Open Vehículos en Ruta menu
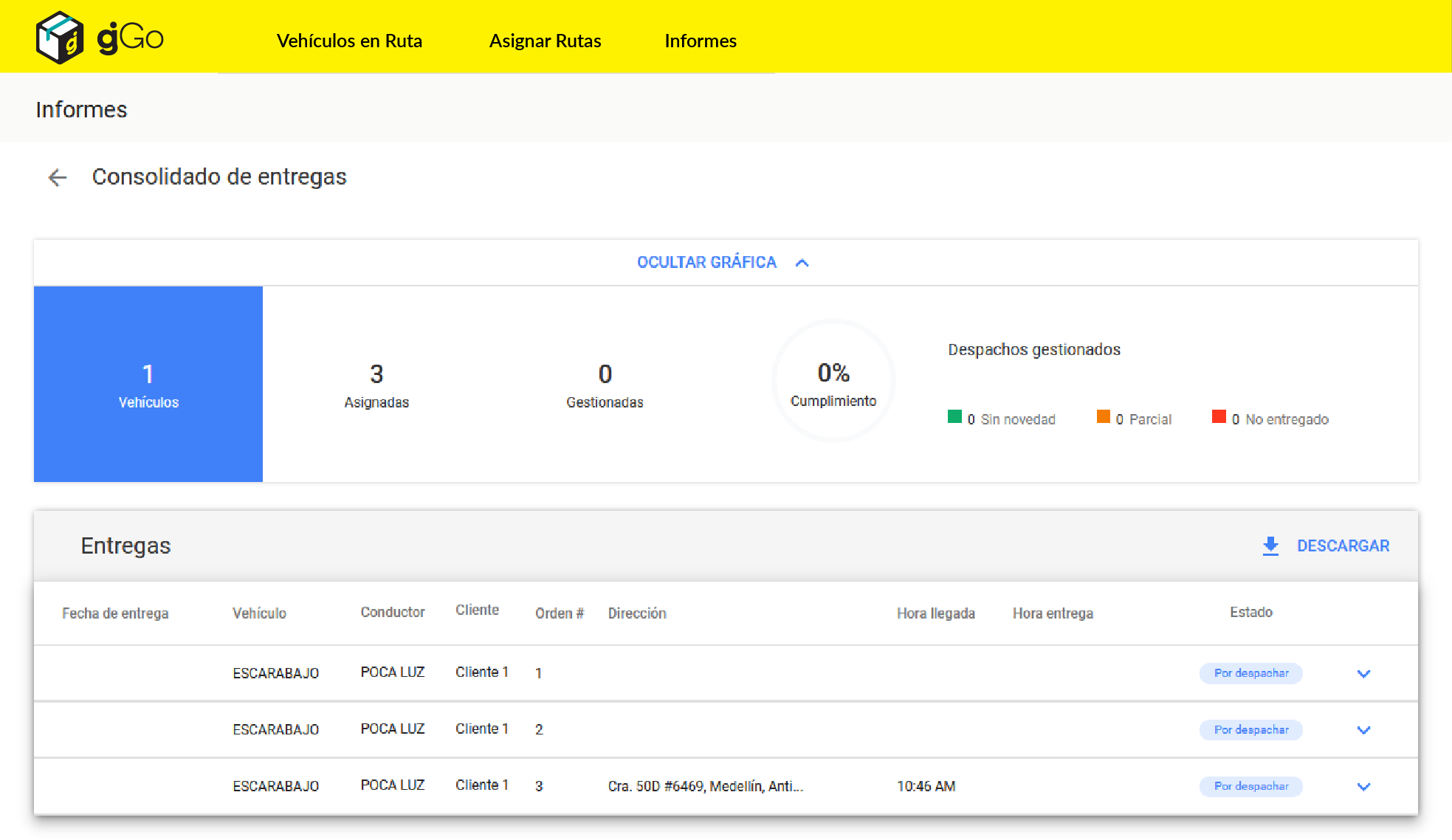The width and height of the screenshot is (1452, 840). coord(349,41)
